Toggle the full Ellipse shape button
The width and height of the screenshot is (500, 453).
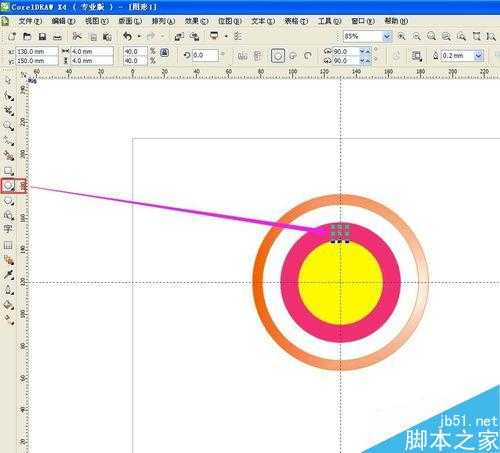tap(278, 56)
